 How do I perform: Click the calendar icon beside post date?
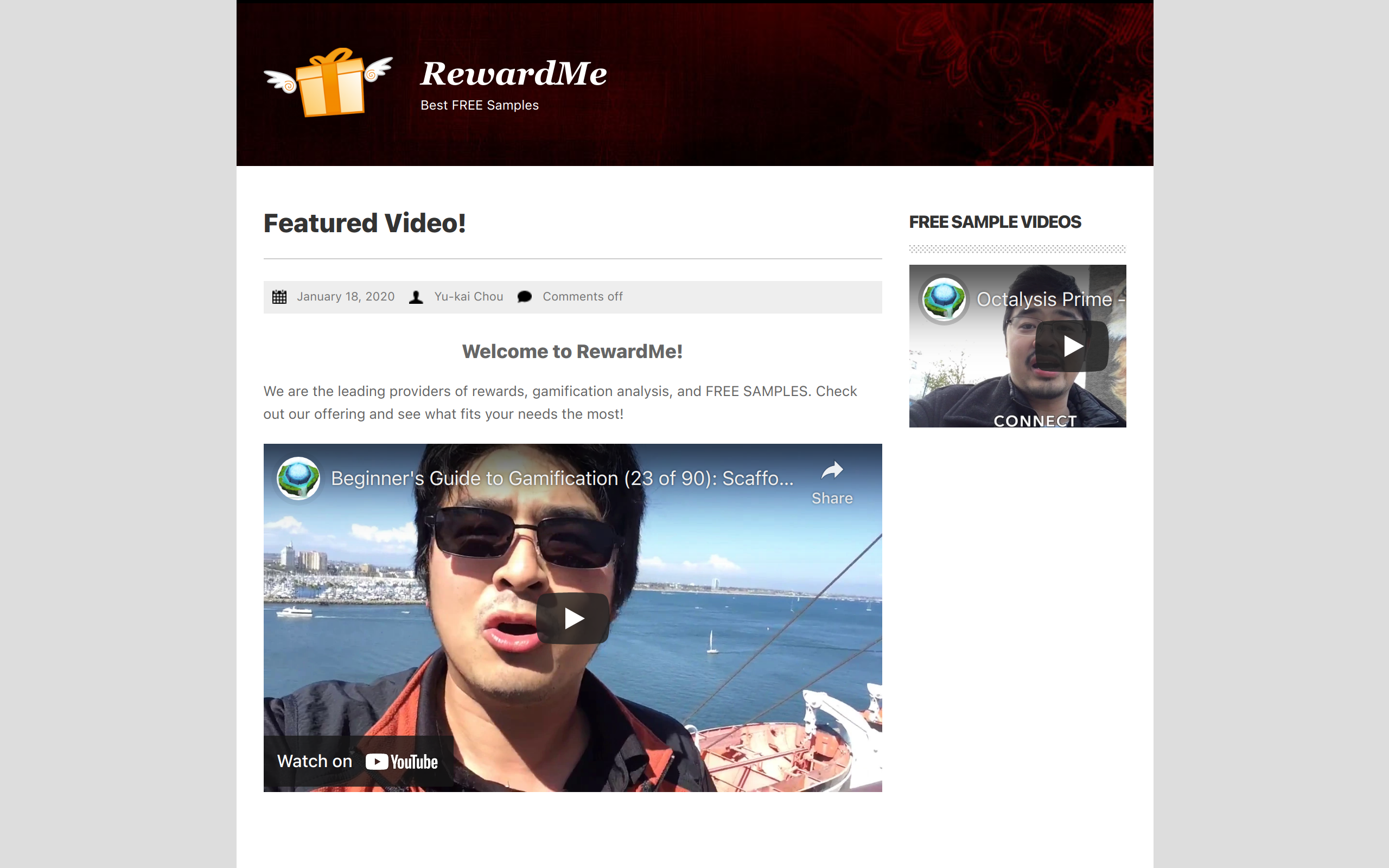(279, 297)
